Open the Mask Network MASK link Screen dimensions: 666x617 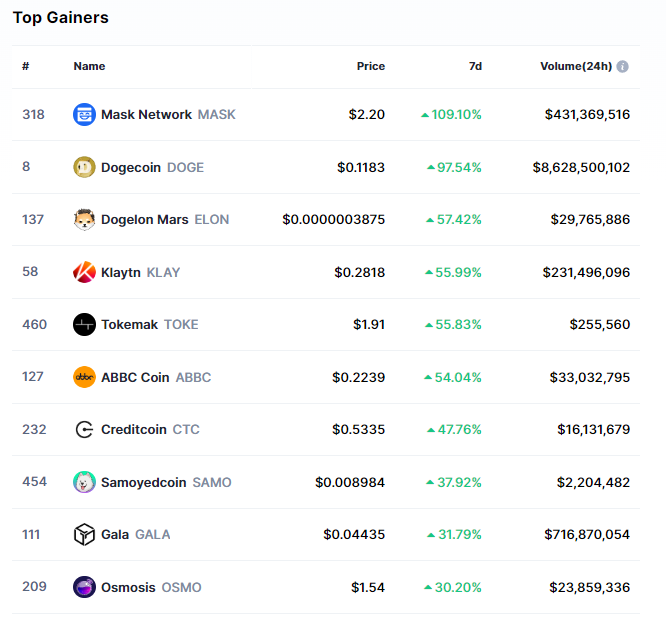click(x=168, y=115)
